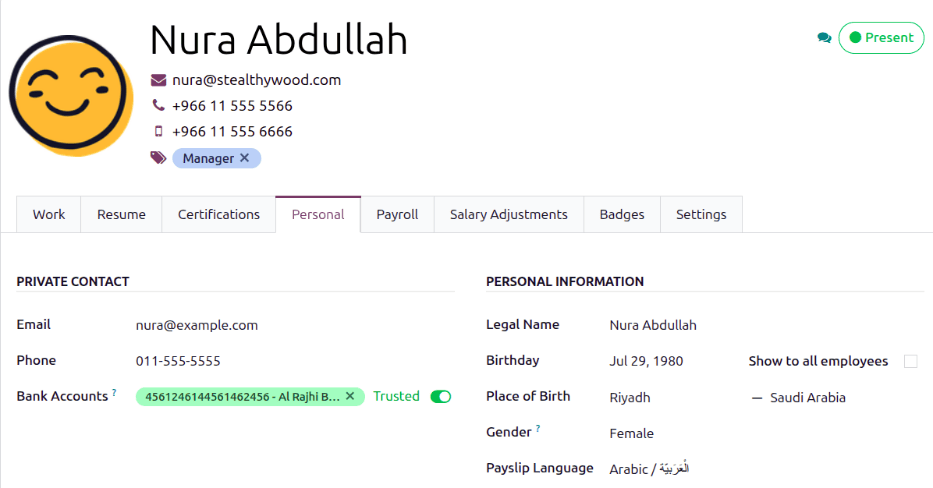
Task: Toggle the Trusted bank account switch
Action: pos(441,396)
